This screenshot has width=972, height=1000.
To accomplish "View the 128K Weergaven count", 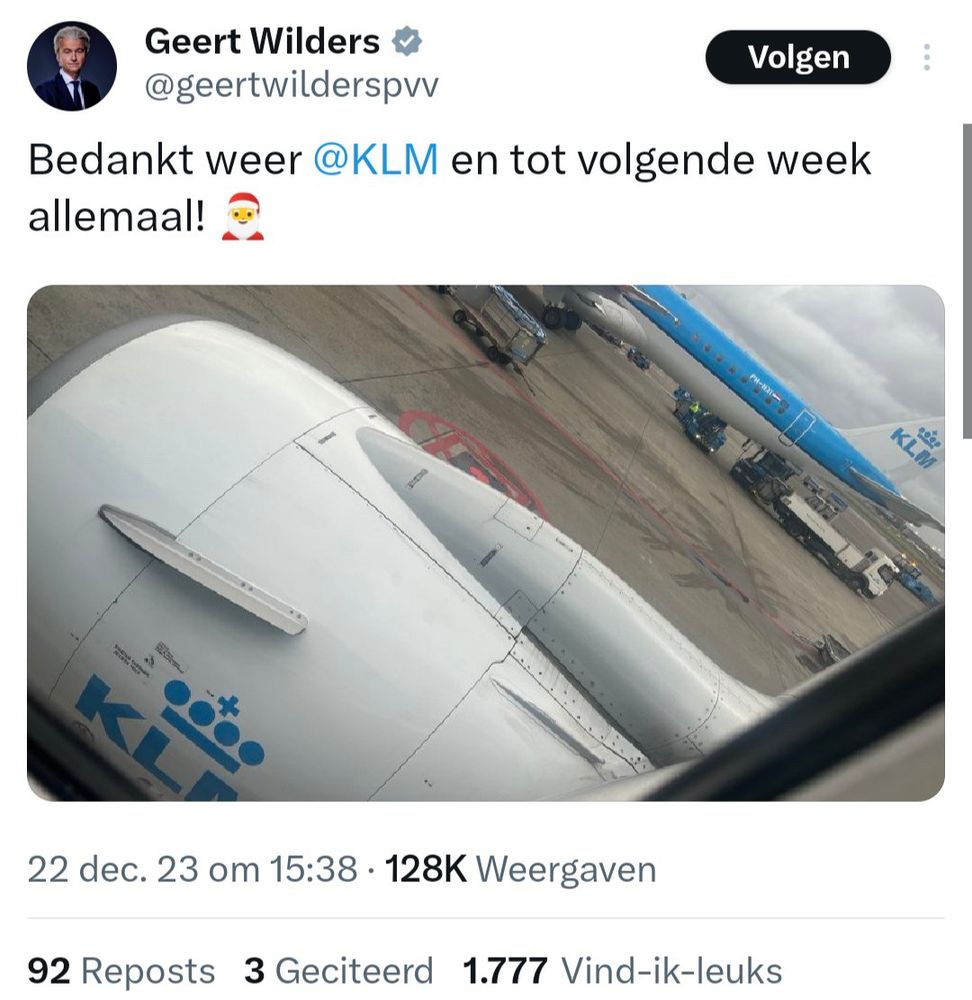I will (520, 869).
